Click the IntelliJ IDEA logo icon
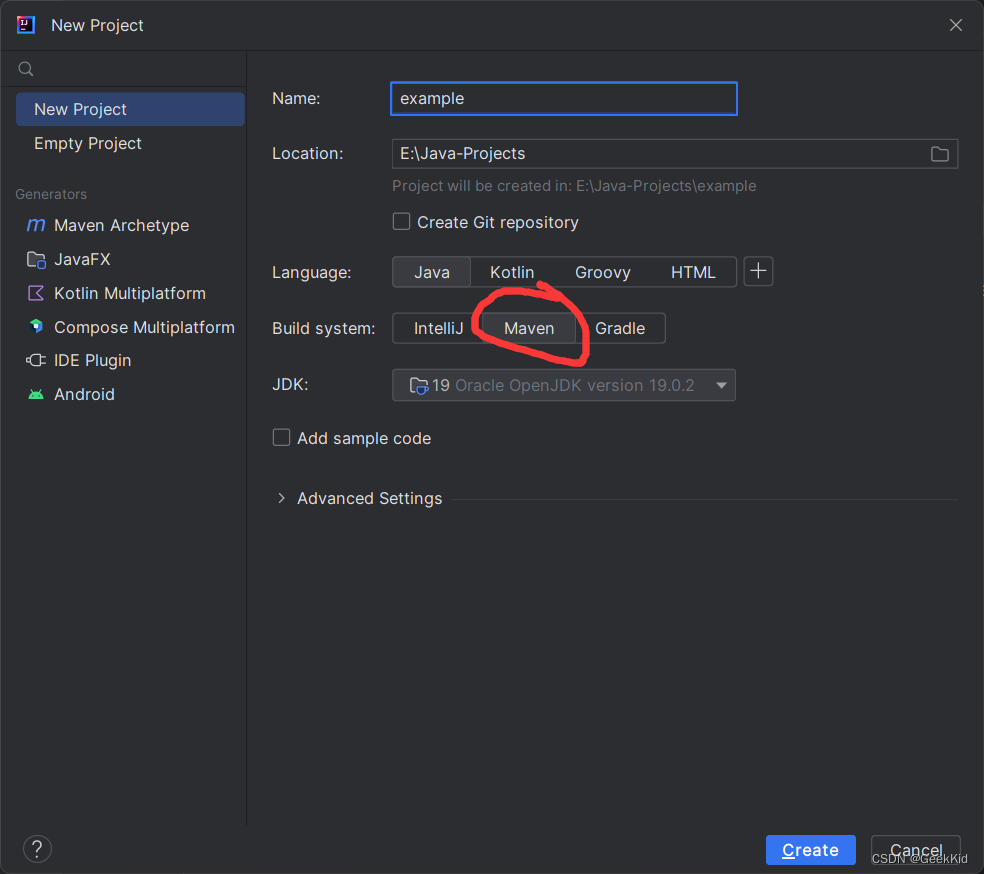 coord(26,25)
